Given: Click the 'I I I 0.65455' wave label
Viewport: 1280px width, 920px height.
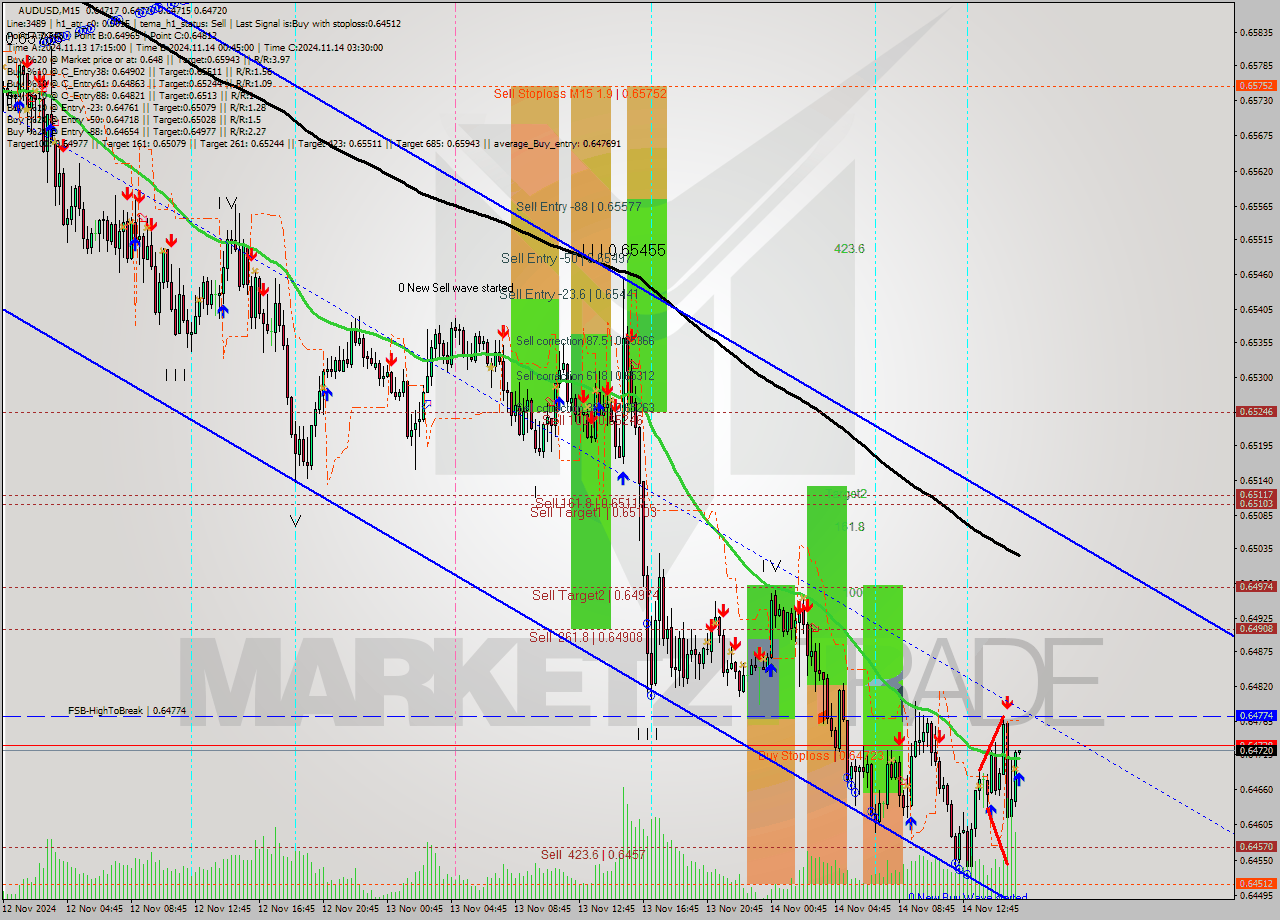Looking at the screenshot, I should click(623, 250).
